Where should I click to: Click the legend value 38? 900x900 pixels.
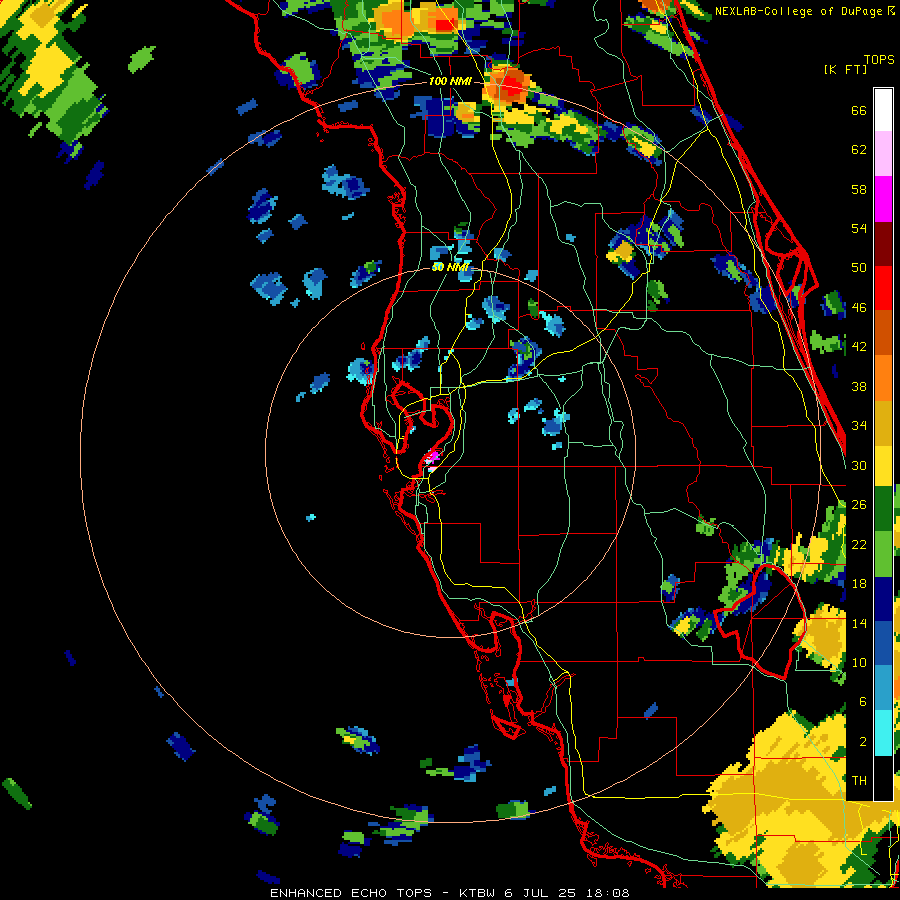pyautogui.click(x=859, y=386)
